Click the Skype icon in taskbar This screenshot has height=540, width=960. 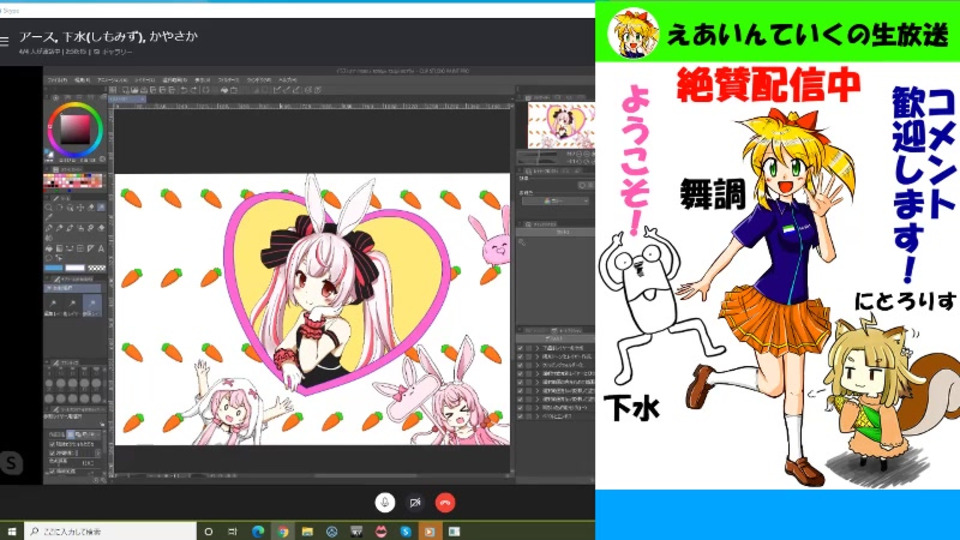click(405, 531)
